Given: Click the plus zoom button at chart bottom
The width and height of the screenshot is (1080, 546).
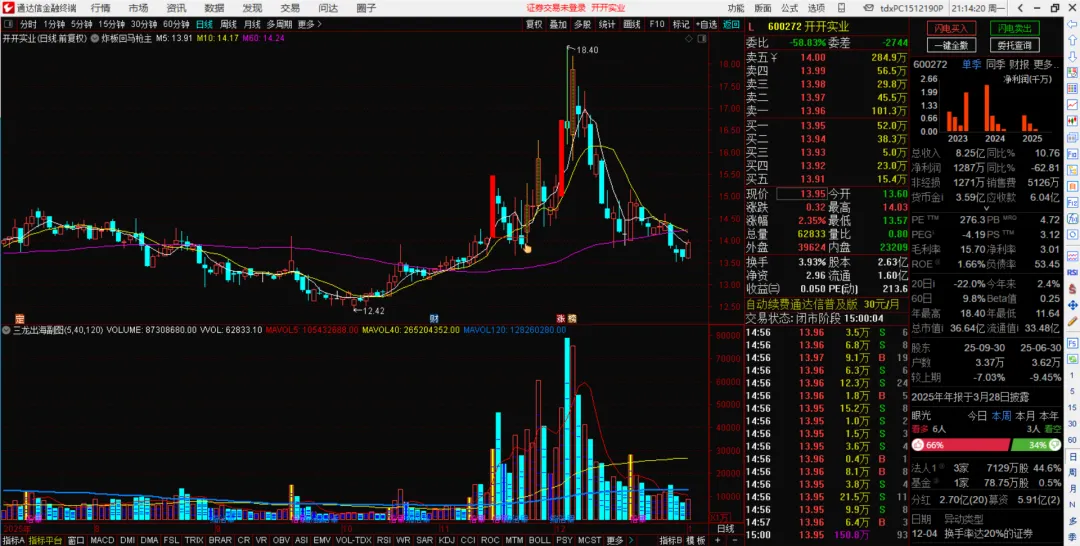Looking at the screenshot, I should tap(717, 540).
